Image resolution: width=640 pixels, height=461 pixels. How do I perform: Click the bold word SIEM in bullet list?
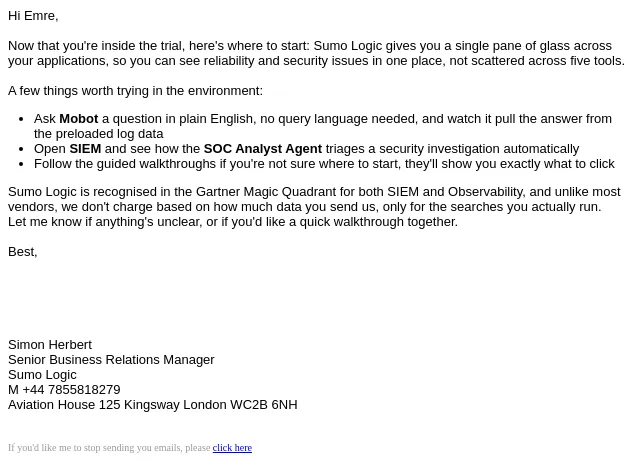85,149
